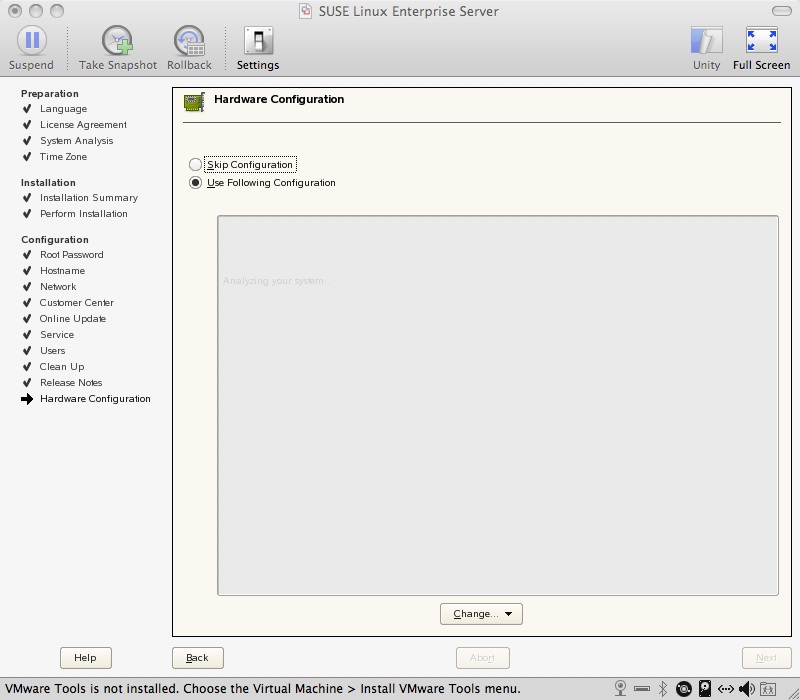Click the window resize grip corner

[x=793, y=693]
